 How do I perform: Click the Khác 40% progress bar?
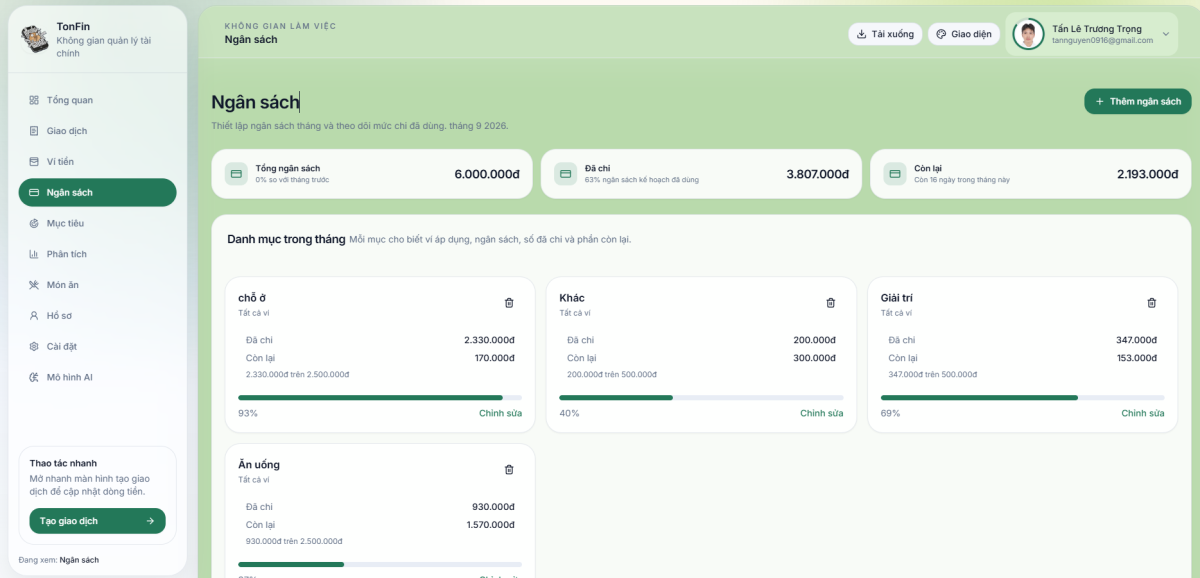pyautogui.click(x=701, y=397)
